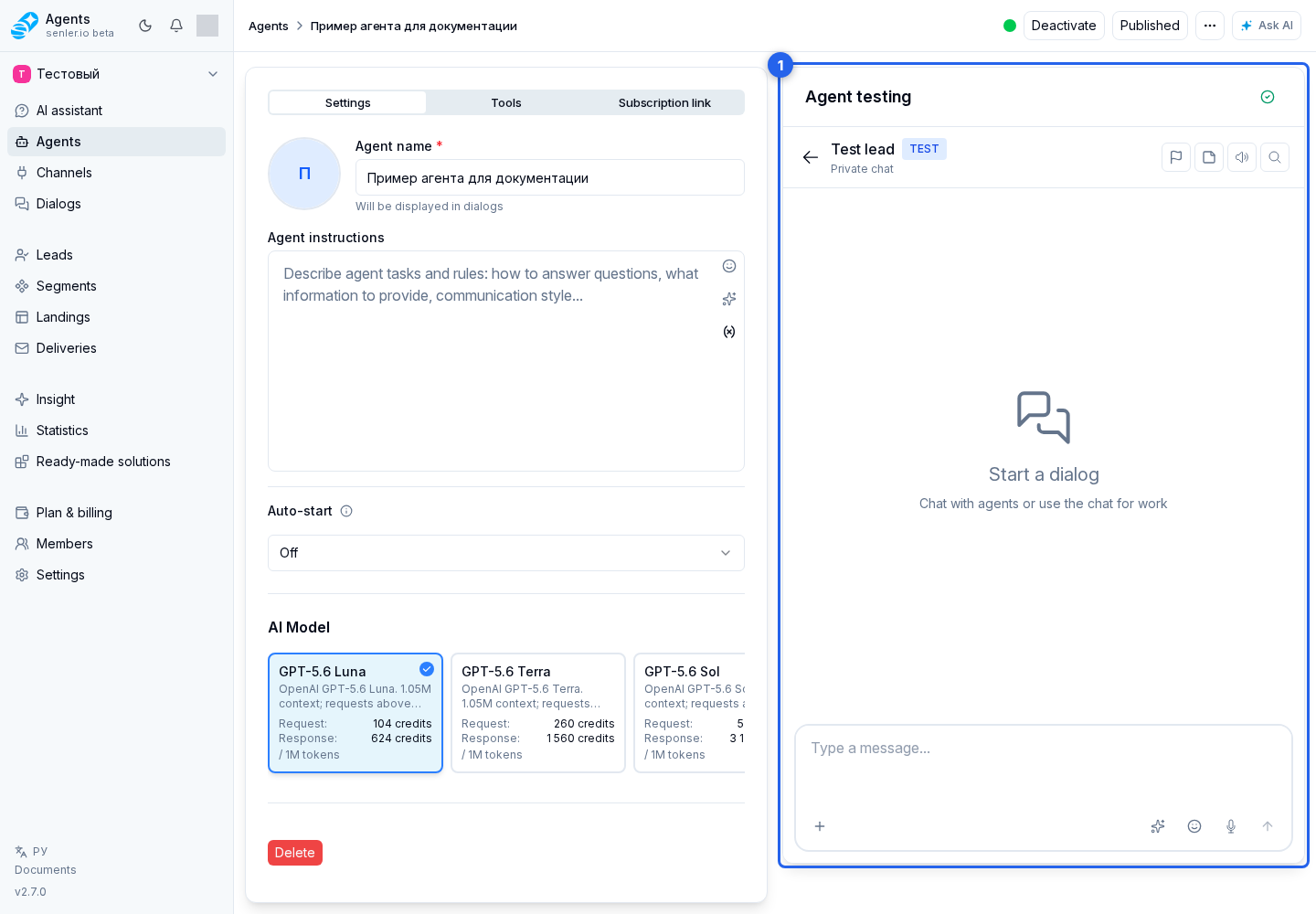The height and width of the screenshot is (914, 1316).
Task: Click the microphone icon in message box
Action: pos(1231,826)
